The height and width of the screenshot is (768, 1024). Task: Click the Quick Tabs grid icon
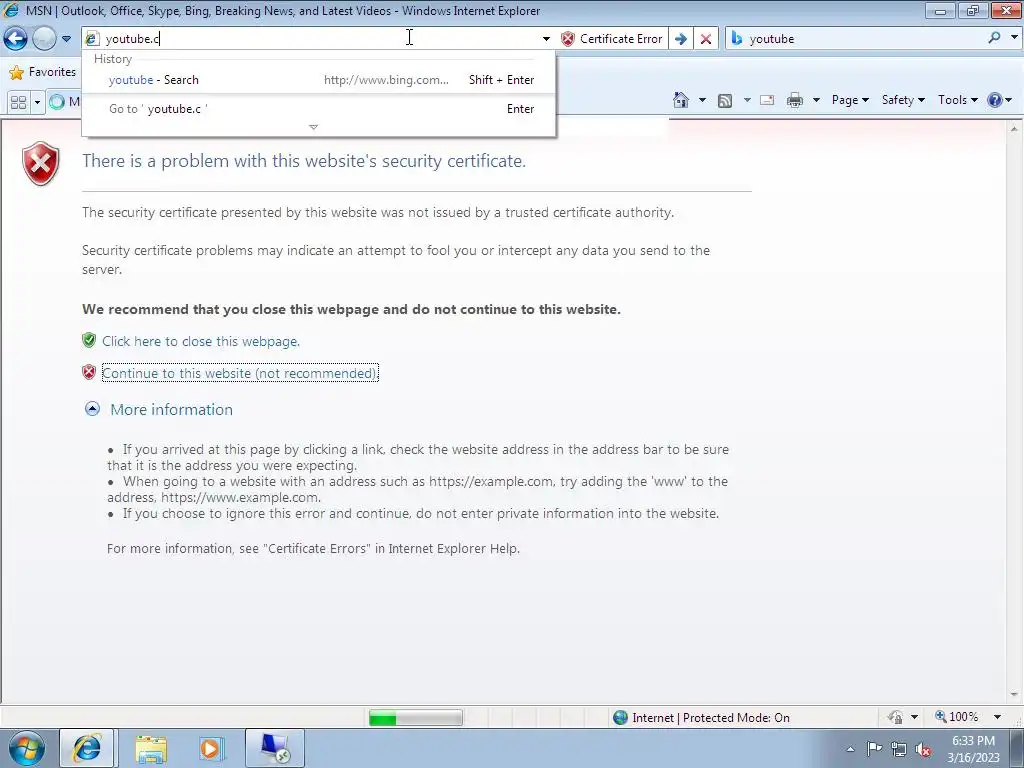(x=18, y=102)
